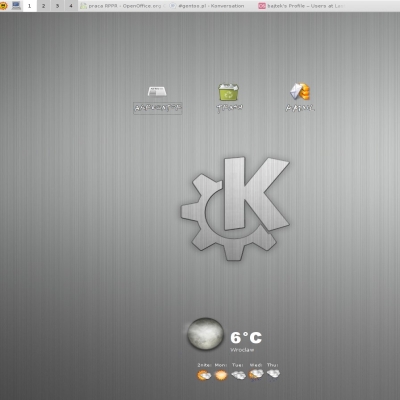Click the Wroclaw location label

coord(242,350)
